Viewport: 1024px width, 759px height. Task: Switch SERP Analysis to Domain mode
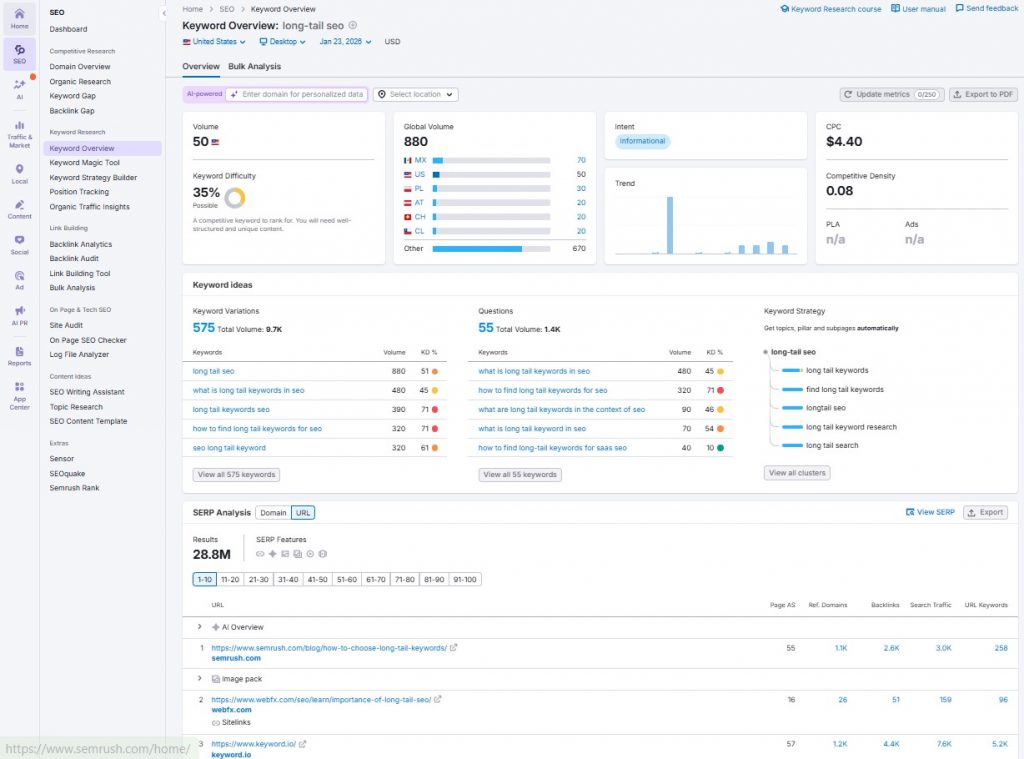[273, 512]
